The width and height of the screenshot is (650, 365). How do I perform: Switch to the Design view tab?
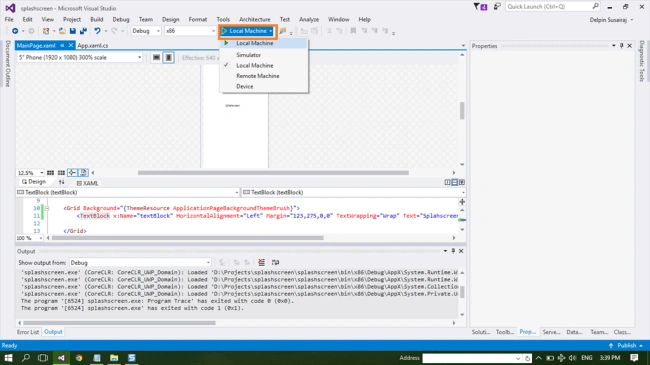[x=34, y=182]
